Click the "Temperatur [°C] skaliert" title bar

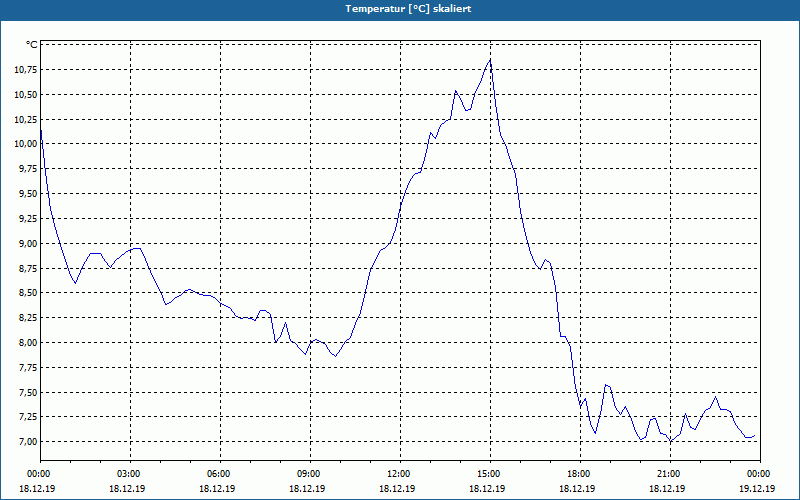(400, 9)
